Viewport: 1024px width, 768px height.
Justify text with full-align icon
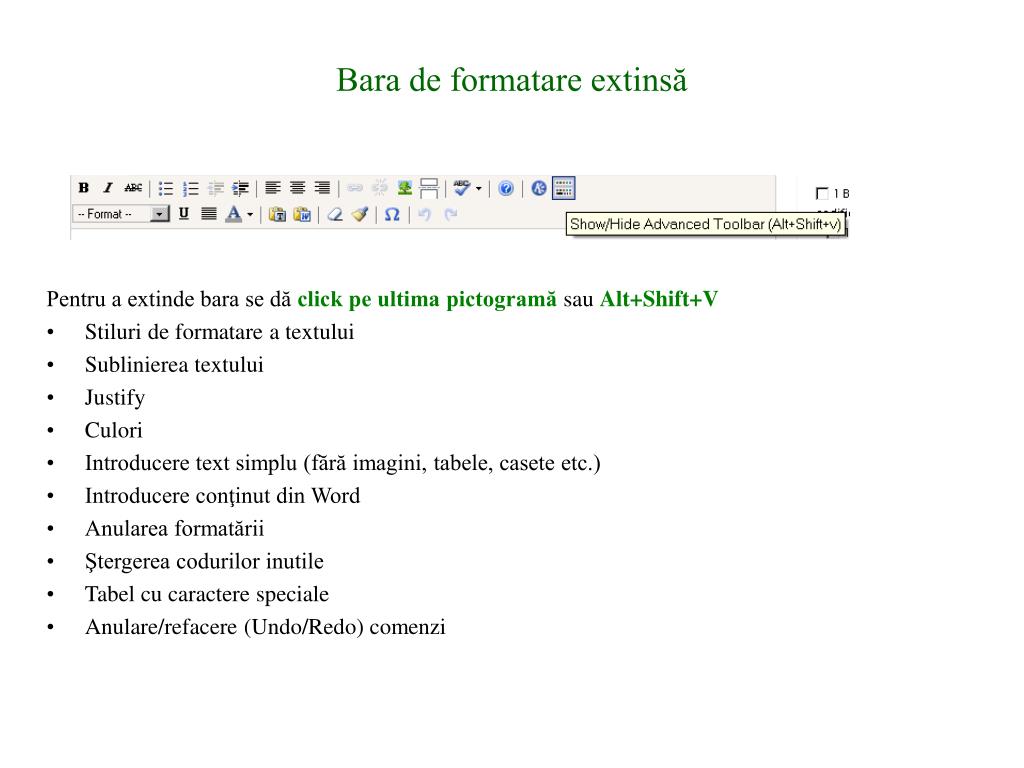coord(209,214)
